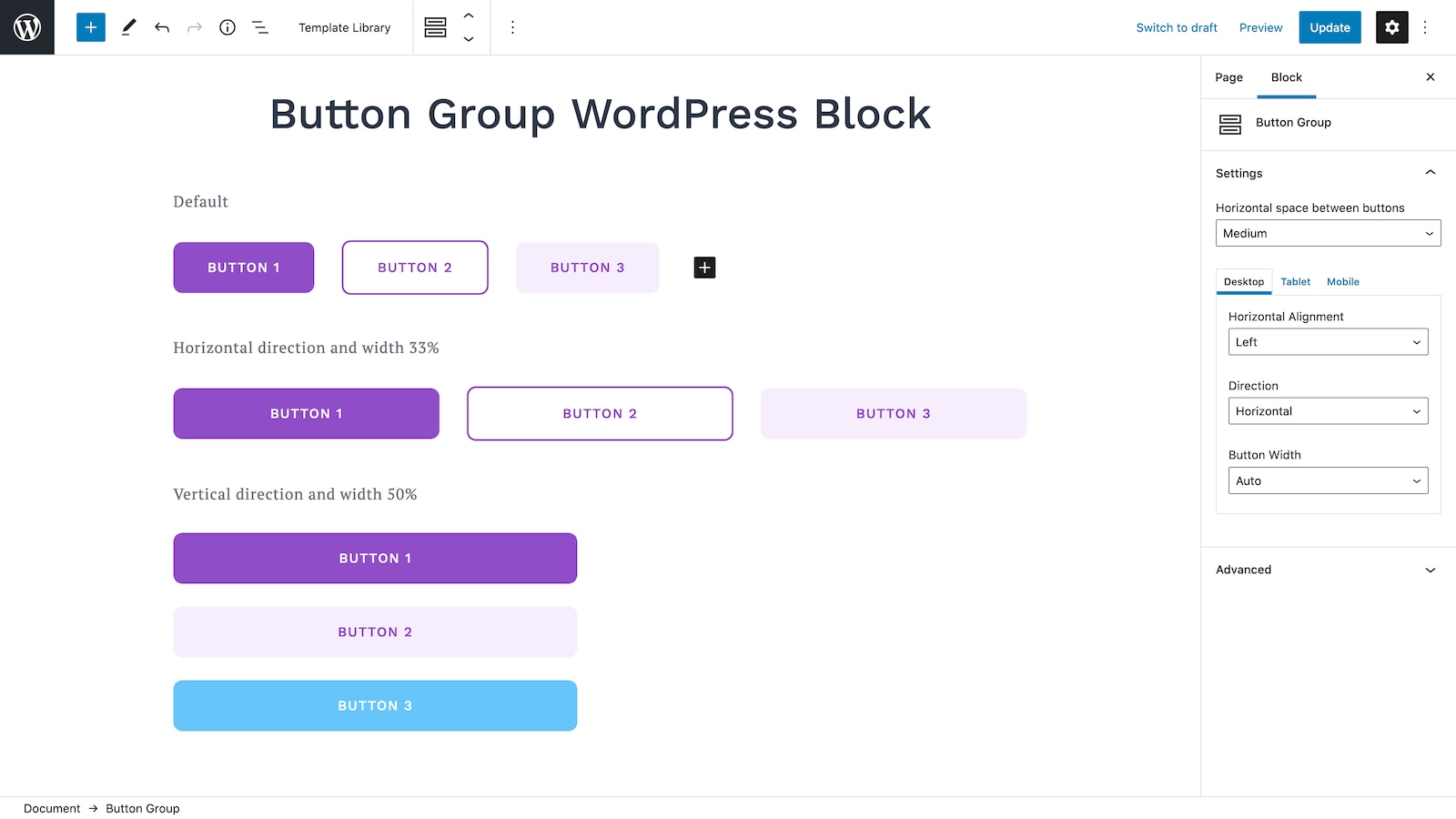The height and width of the screenshot is (819, 1456).
Task: Open the Direction dropdown
Action: pos(1328,411)
